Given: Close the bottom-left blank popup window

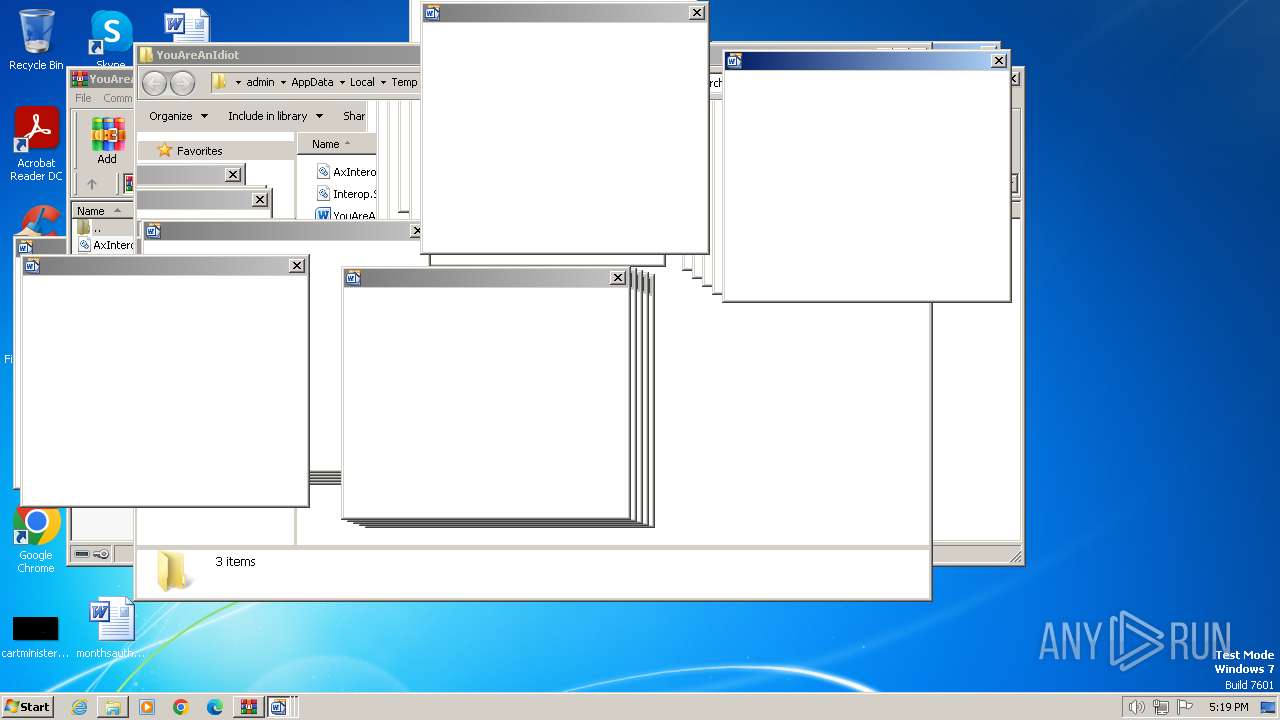Looking at the screenshot, I should [297, 266].
